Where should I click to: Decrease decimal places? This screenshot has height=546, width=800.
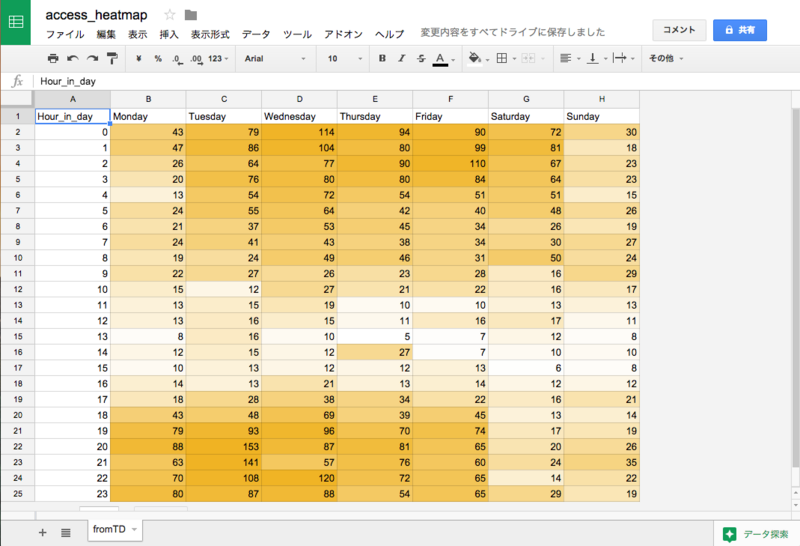pyautogui.click(x=177, y=59)
